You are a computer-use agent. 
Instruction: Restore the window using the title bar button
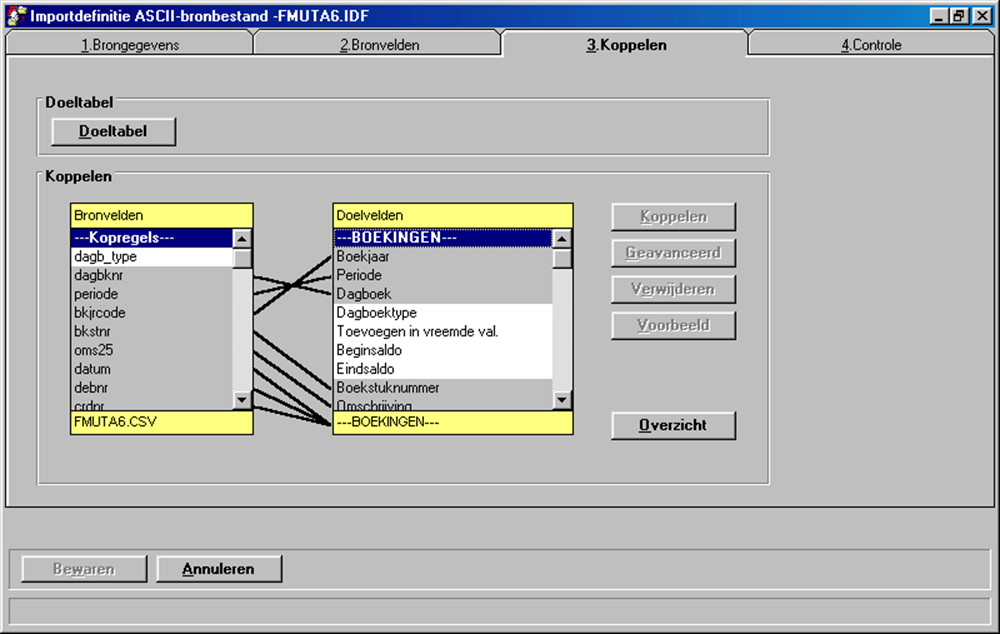tap(958, 16)
